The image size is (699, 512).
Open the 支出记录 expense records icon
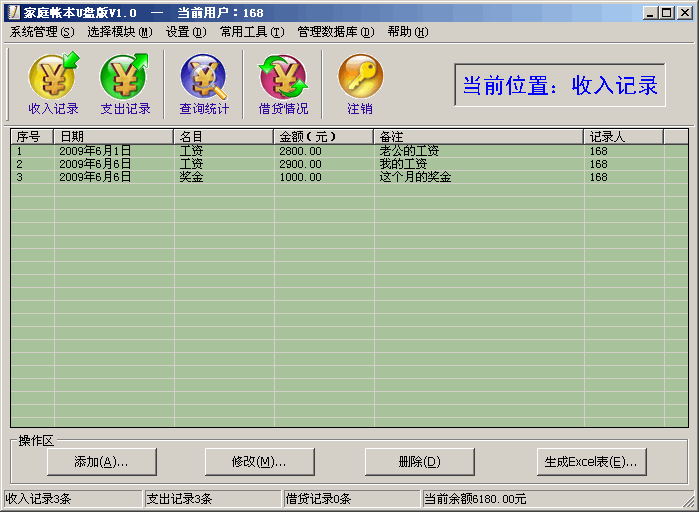tap(125, 84)
